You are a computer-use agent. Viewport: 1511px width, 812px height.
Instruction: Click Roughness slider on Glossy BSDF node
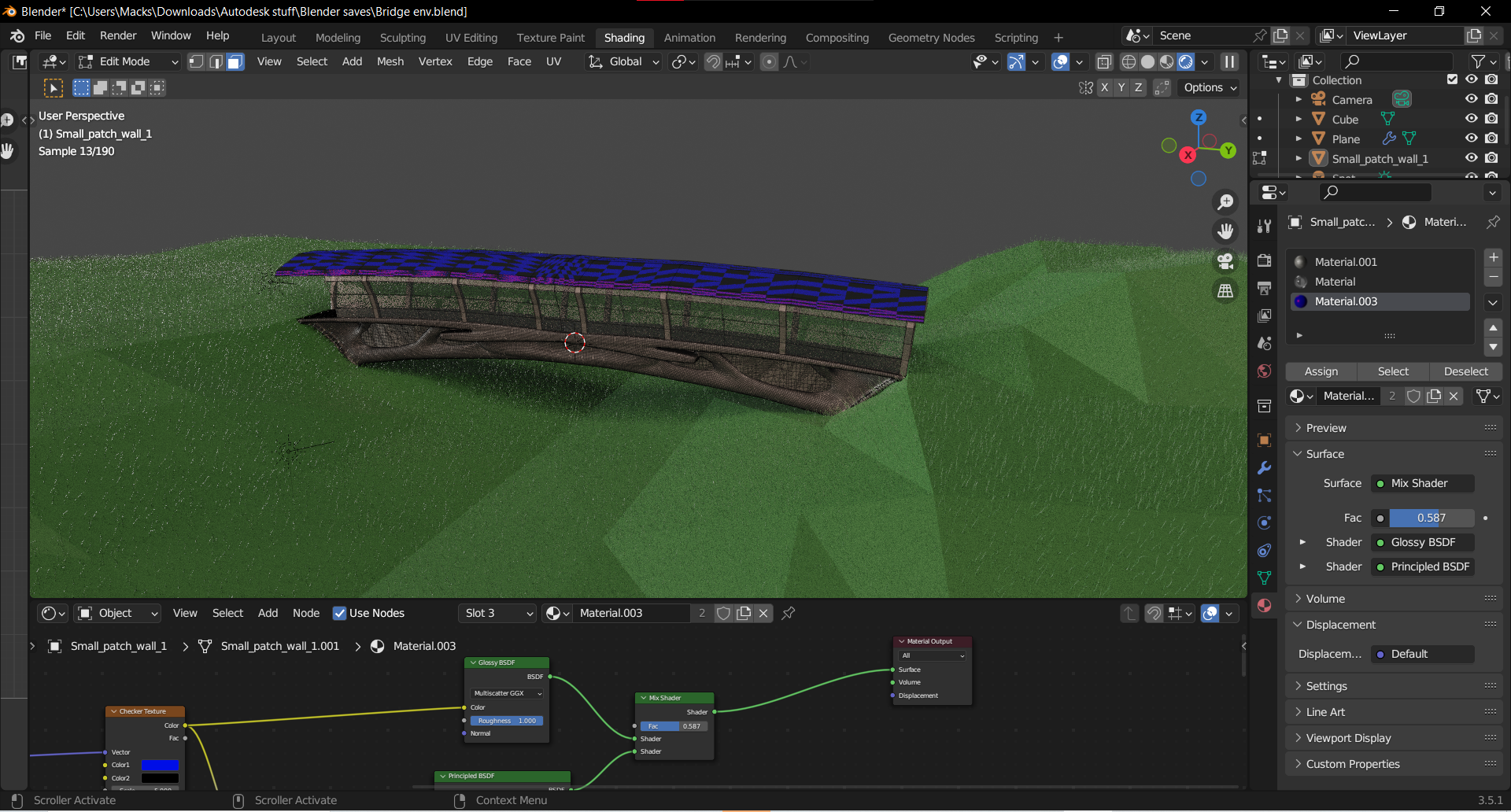click(507, 721)
